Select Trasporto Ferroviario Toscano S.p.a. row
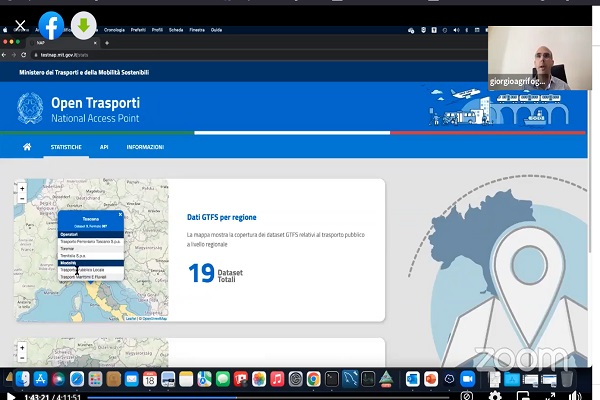600x400 pixels. (91, 242)
